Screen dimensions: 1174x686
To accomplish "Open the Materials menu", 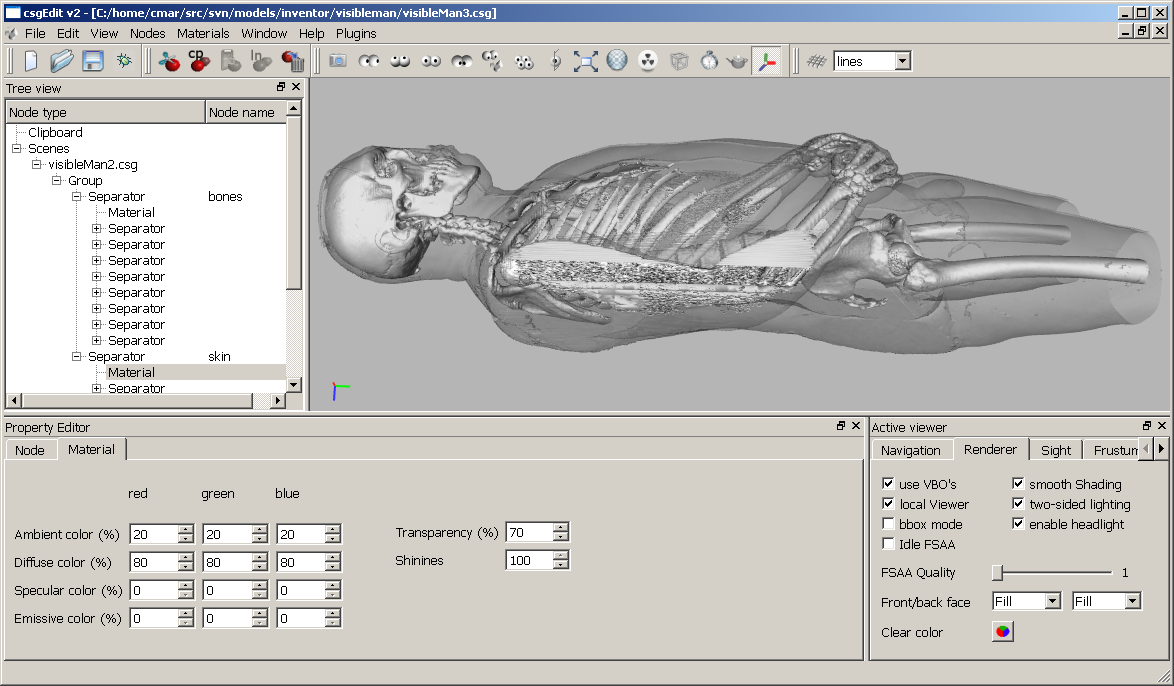I will click(x=203, y=33).
